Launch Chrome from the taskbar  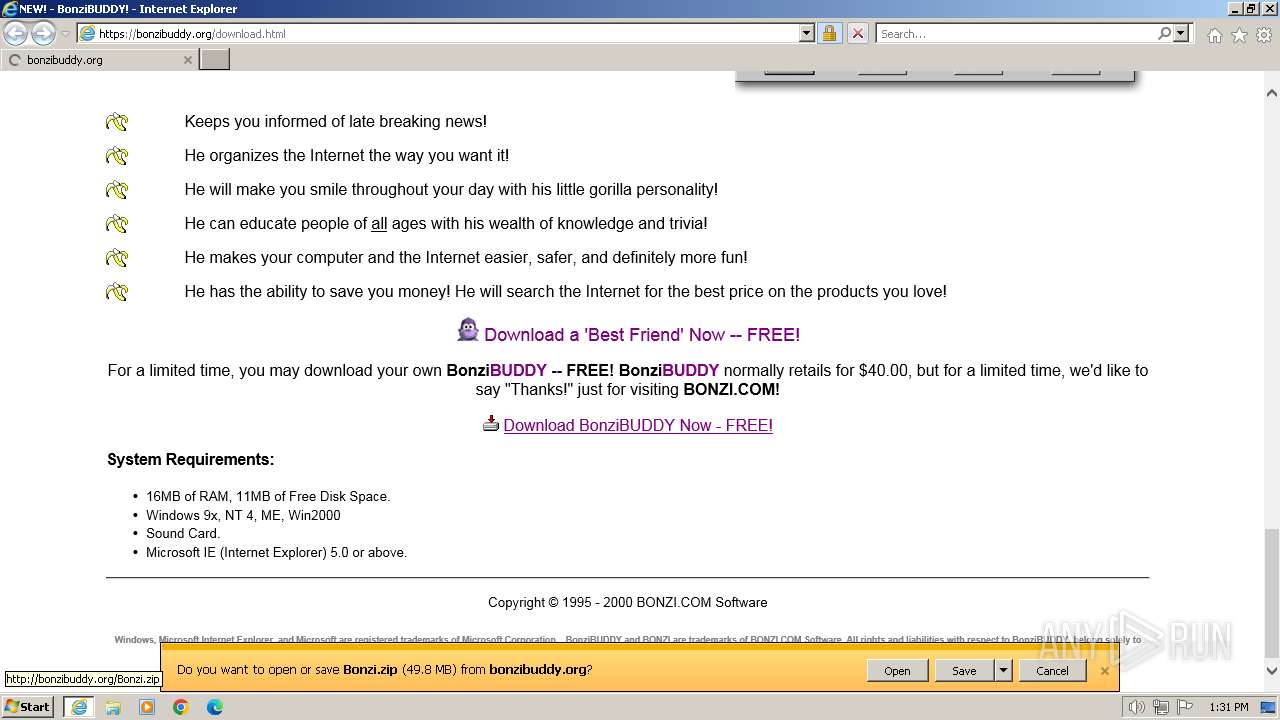tap(181, 707)
